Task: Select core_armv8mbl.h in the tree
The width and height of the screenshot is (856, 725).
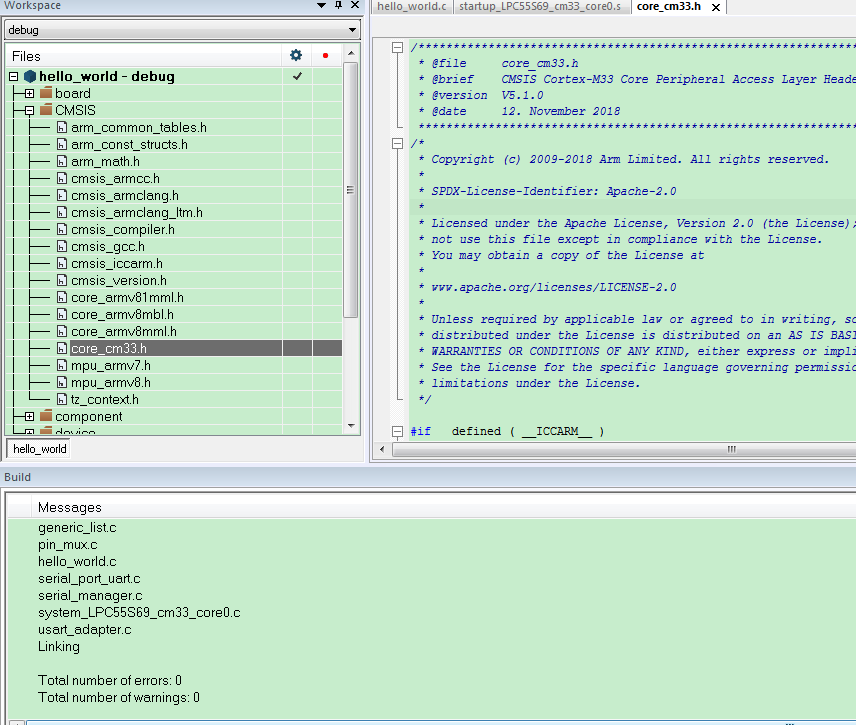Action: [122, 314]
